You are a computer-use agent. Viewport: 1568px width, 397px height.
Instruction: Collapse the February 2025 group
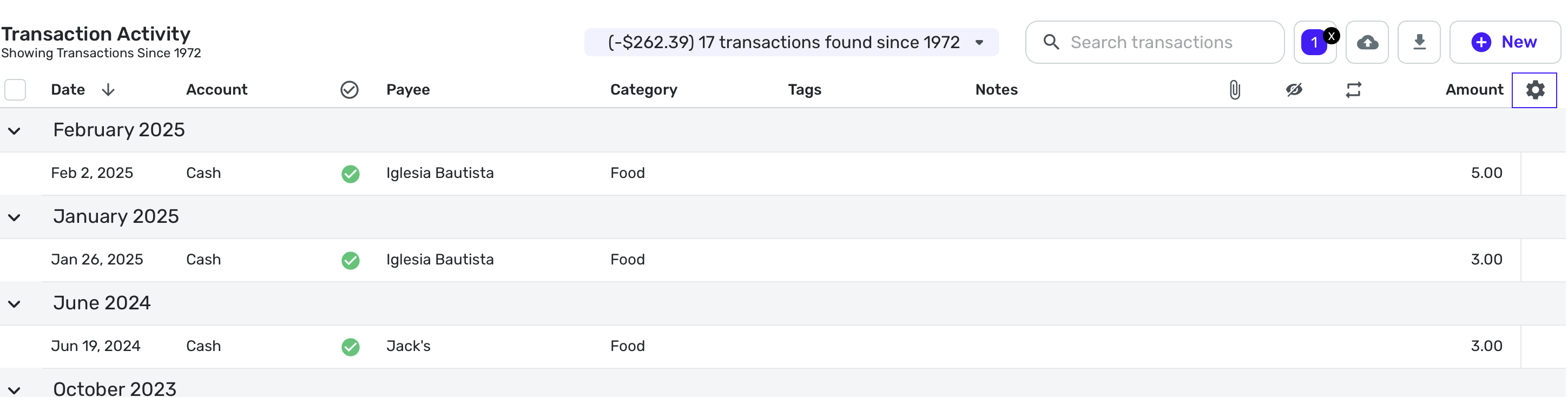coord(15,131)
